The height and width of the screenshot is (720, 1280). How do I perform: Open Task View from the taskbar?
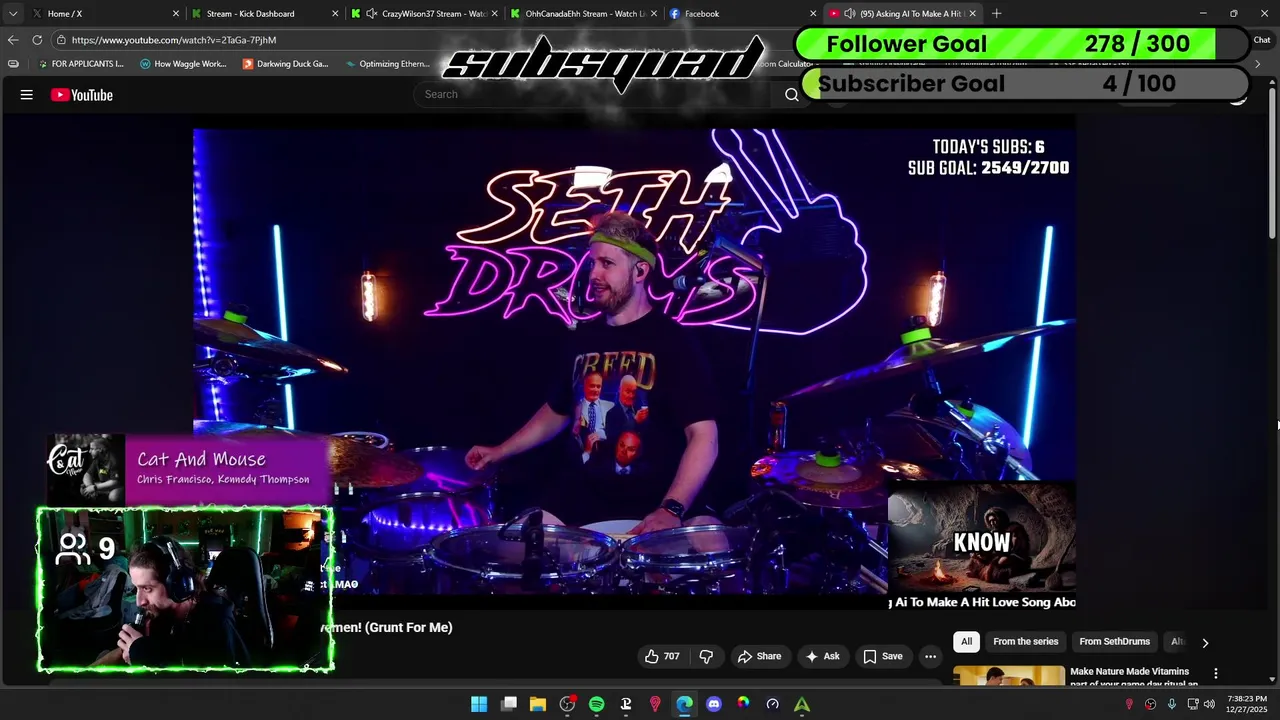tap(509, 704)
